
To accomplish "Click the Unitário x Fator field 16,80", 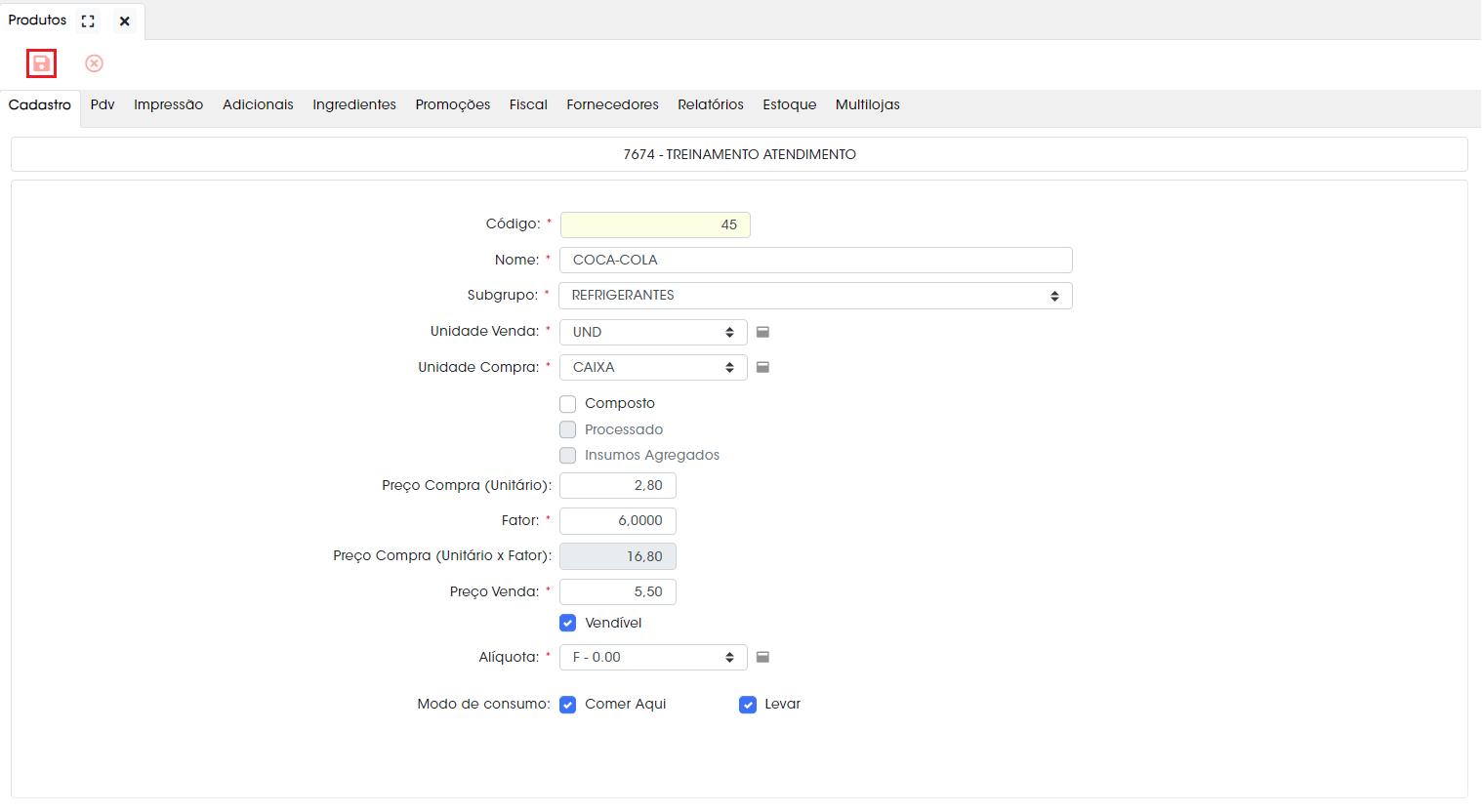I will point(618,556).
